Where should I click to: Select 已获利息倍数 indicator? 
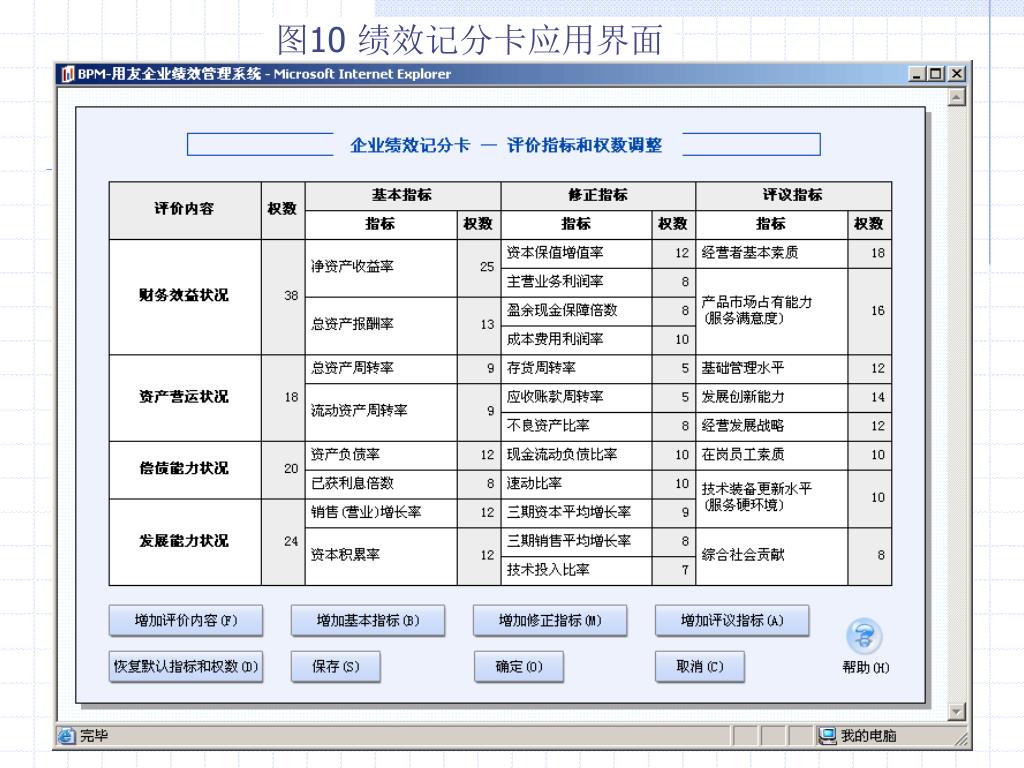coord(381,484)
